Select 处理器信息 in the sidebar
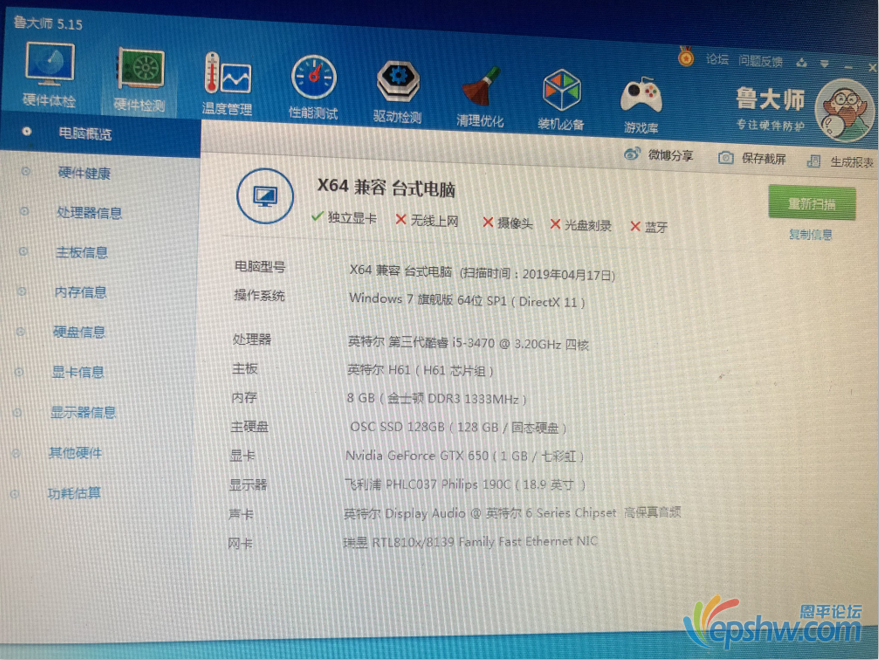The image size is (879, 660). 89,213
